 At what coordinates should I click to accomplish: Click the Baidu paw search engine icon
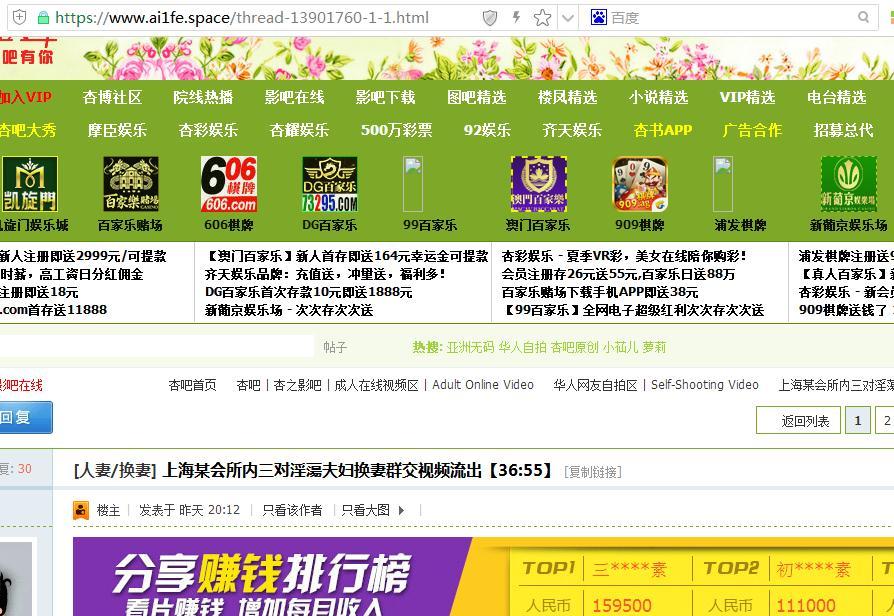click(599, 17)
